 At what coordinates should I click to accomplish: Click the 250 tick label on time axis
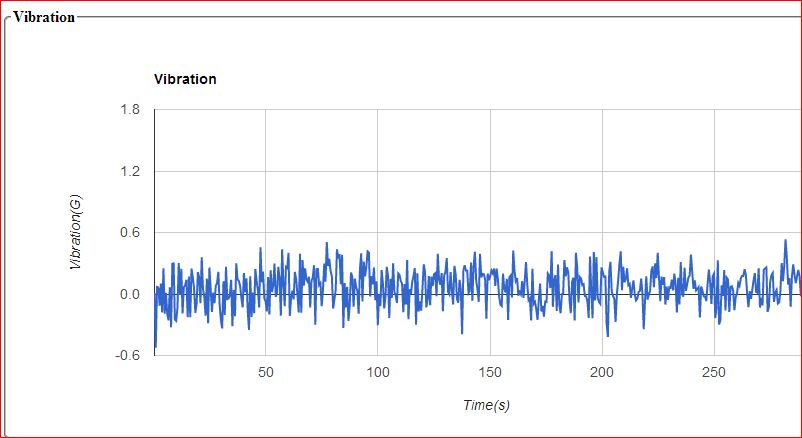714,373
